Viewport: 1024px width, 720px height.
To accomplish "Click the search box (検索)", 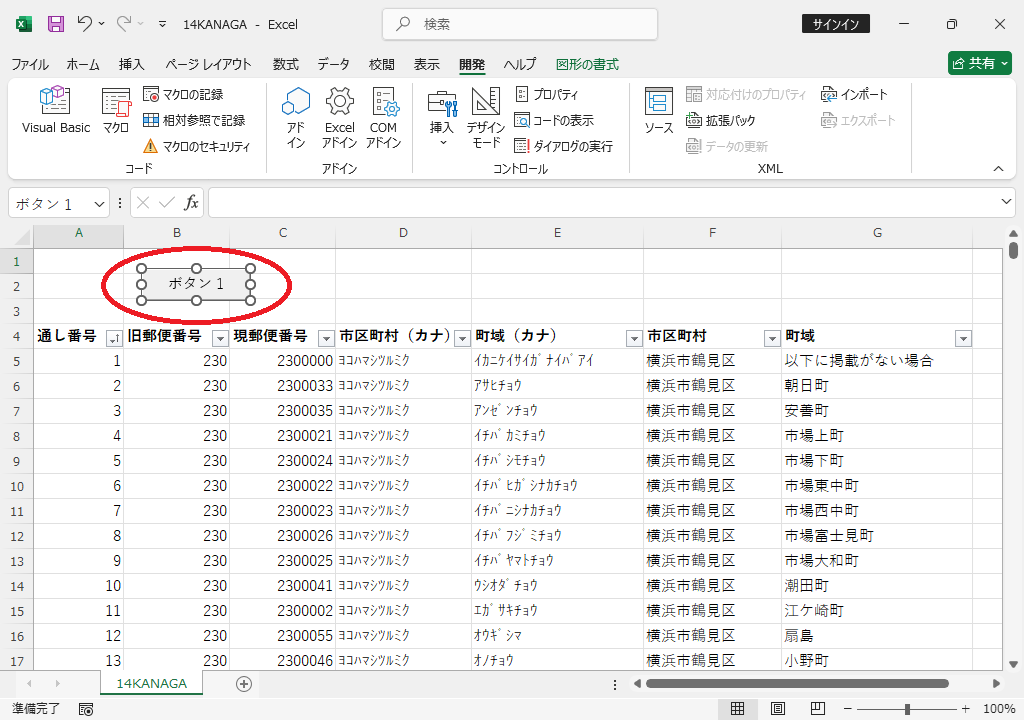I will click(520, 24).
